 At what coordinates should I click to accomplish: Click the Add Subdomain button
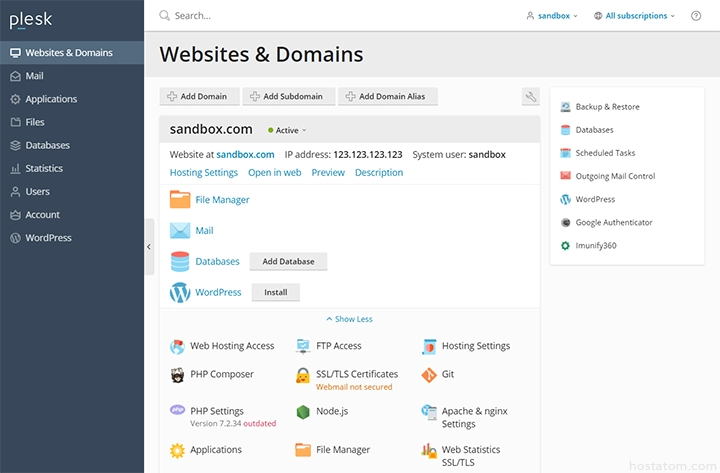(x=289, y=96)
